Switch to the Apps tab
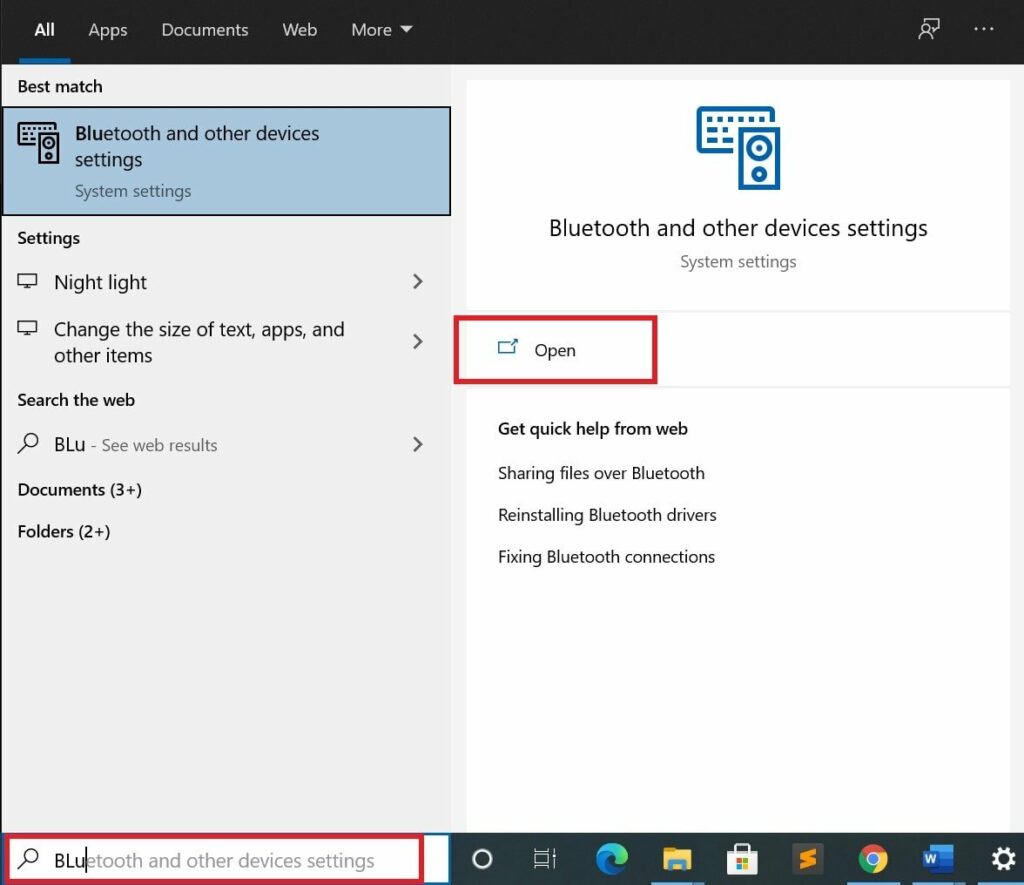Image resolution: width=1024 pixels, height=885 pixels. pos(108,30)
